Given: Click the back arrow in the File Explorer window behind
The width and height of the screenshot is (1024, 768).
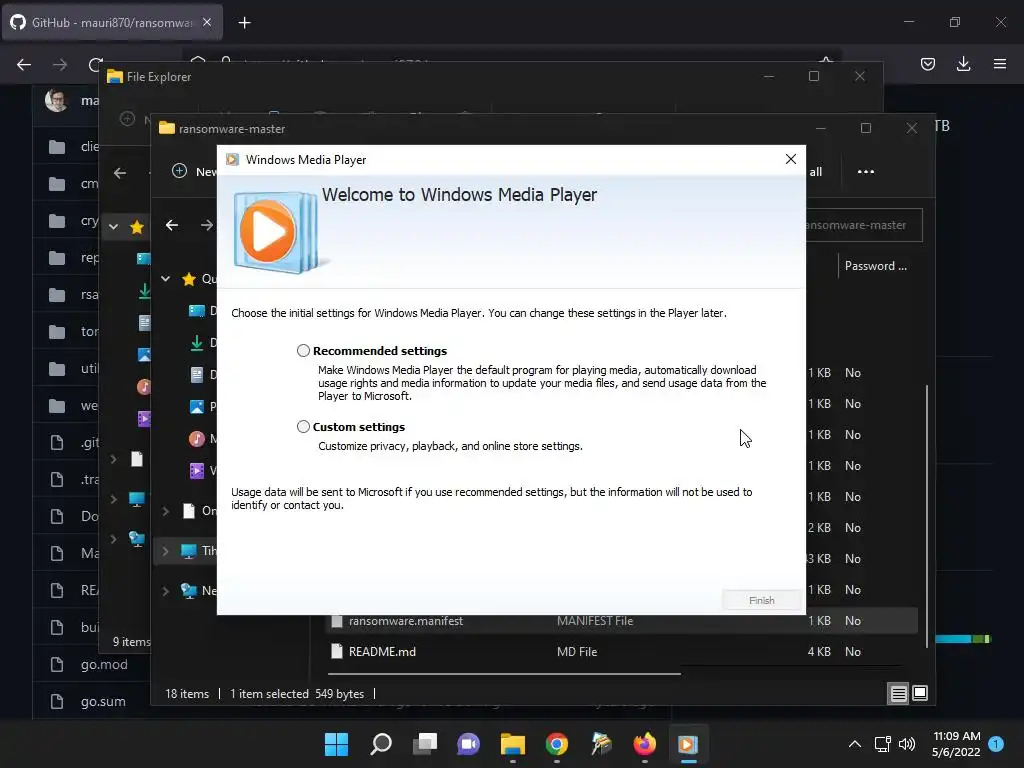Looking at the screenshot, I should click(120, 173).
